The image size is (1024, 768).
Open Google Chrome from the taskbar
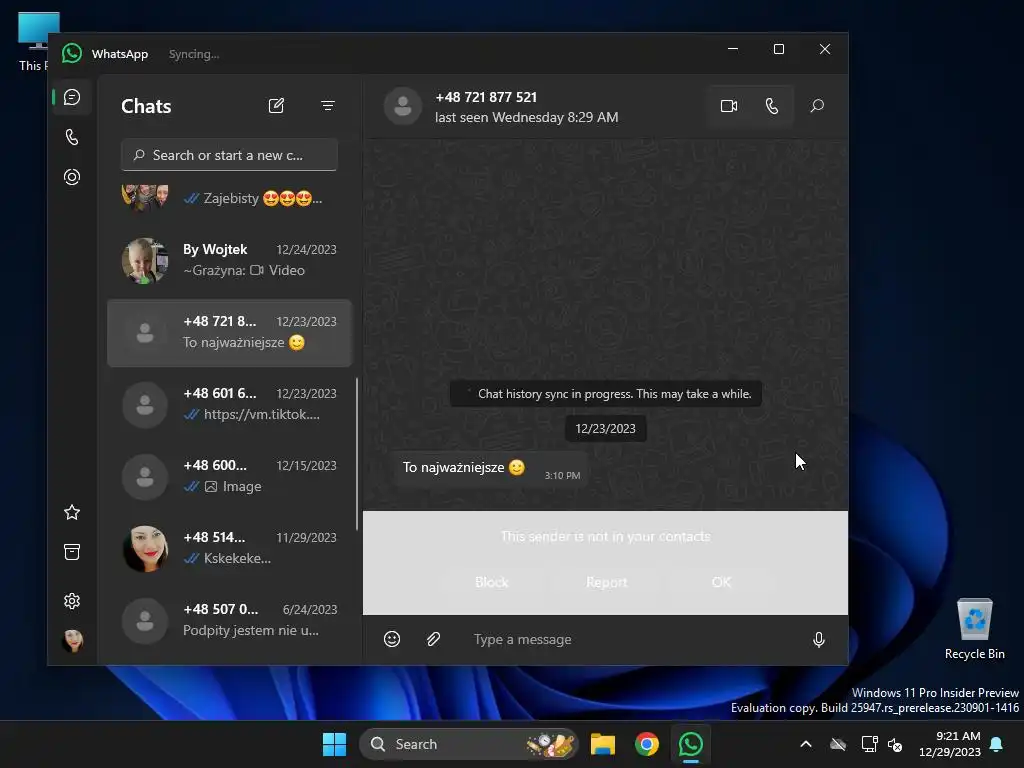(647, 744)
